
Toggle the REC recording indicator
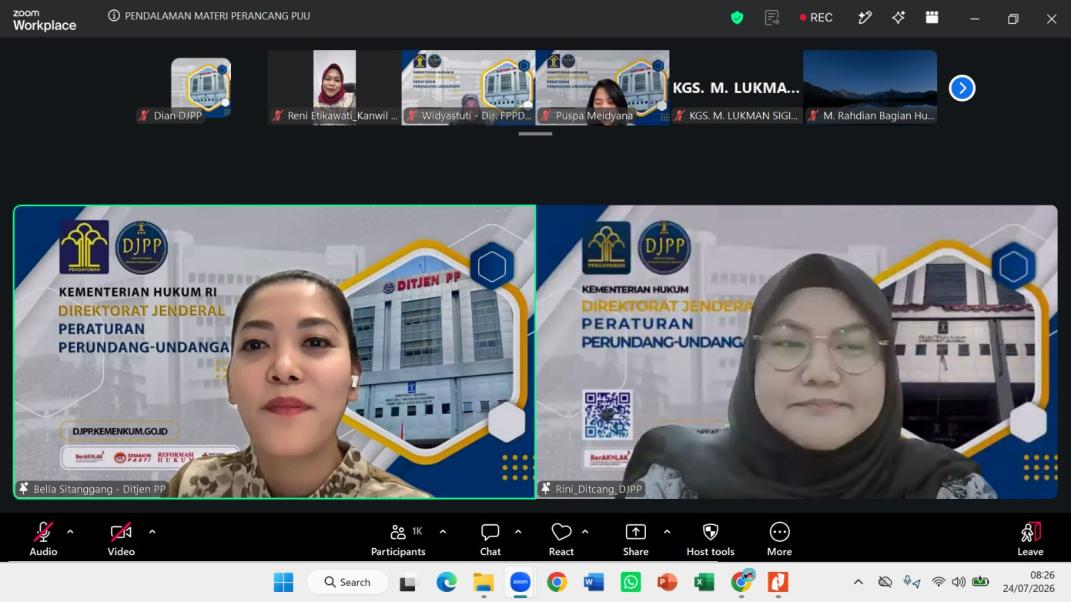(816, 18)
